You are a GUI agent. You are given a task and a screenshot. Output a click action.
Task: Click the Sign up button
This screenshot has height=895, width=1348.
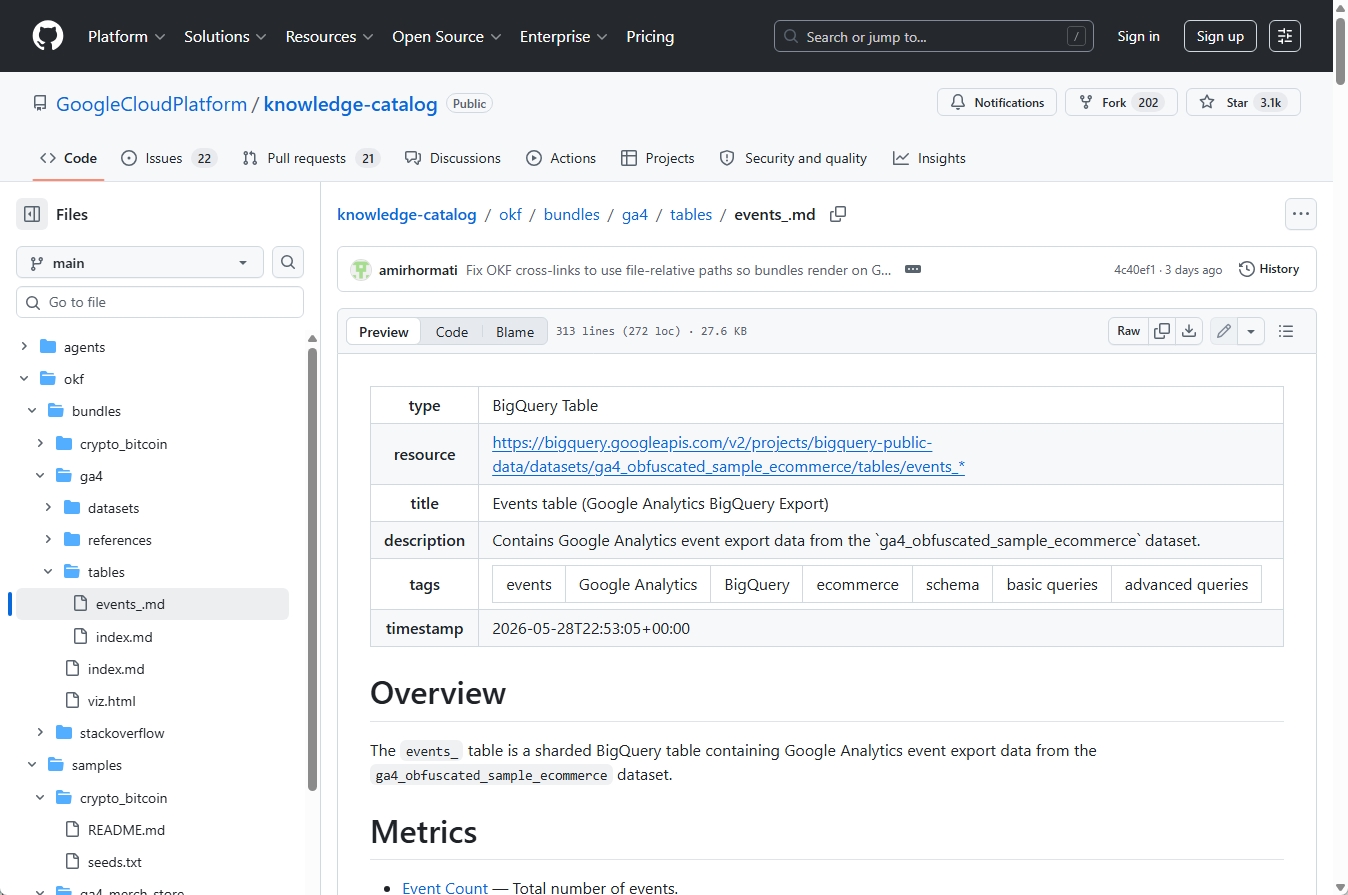[1220, 36]
